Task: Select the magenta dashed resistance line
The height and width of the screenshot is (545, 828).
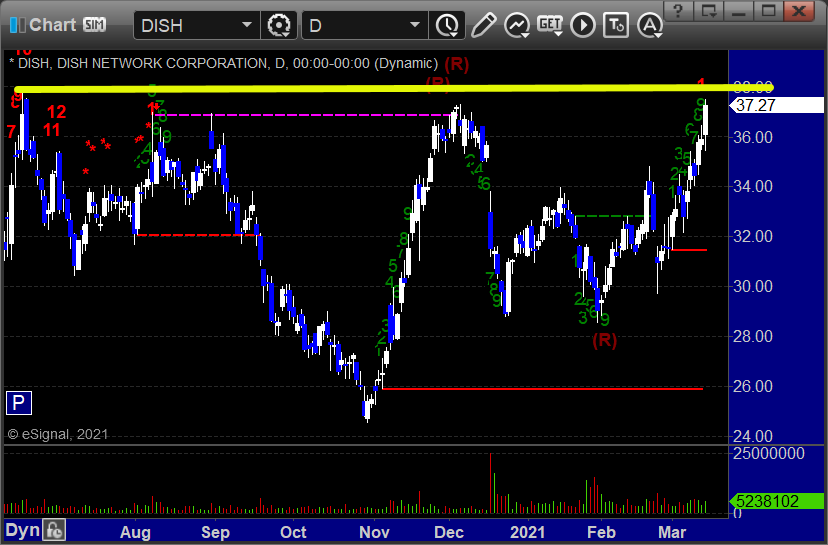Action: [x=304, y=115]
